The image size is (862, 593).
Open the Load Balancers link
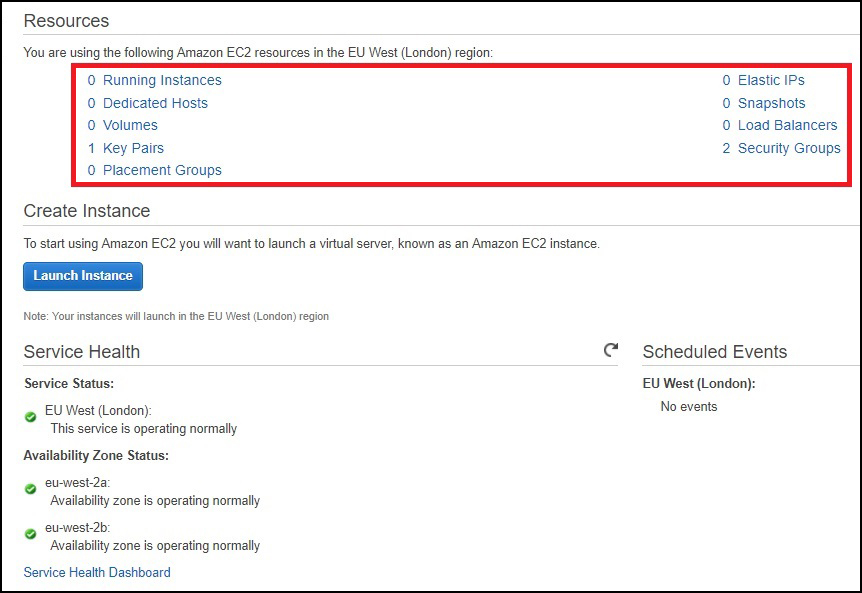[x=787, y=125]
